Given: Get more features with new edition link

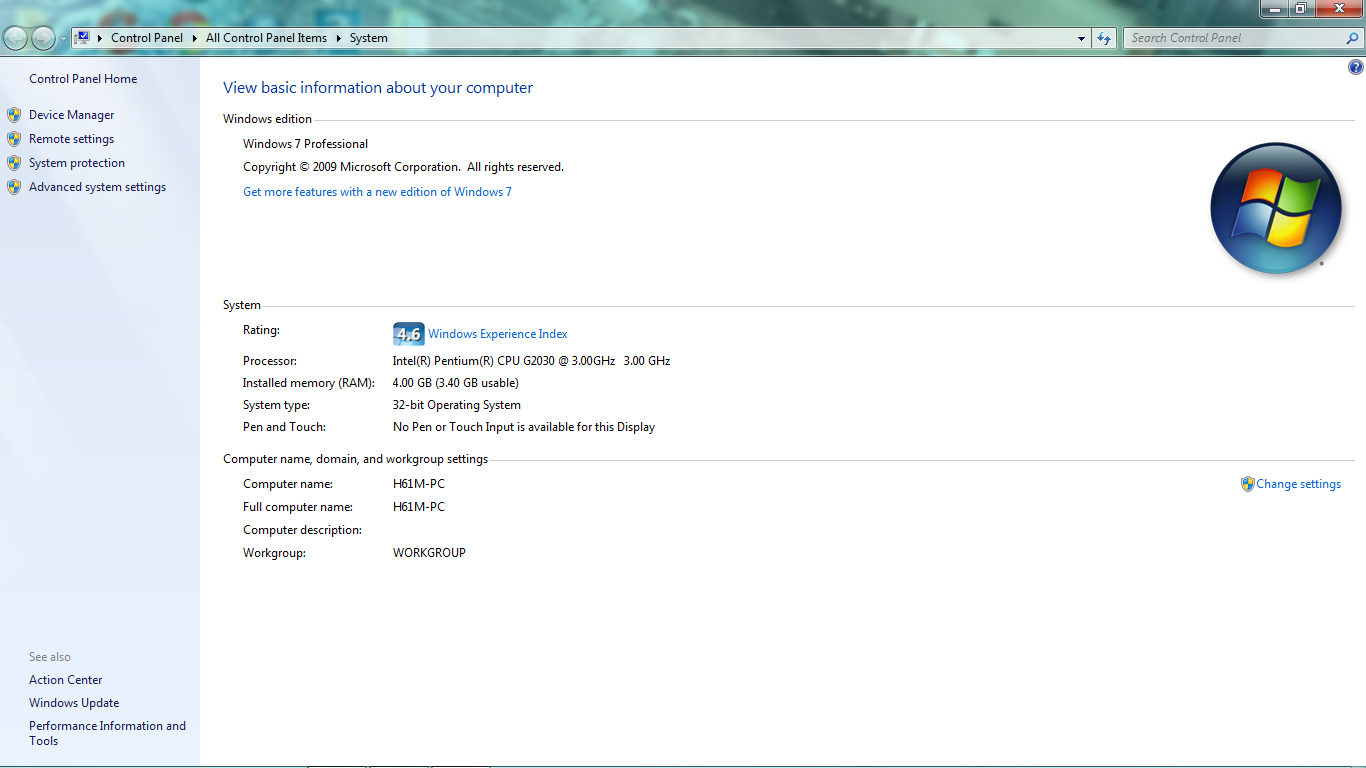Looking at the screenshot, I should pyautogui.click(x=377, y=192).
